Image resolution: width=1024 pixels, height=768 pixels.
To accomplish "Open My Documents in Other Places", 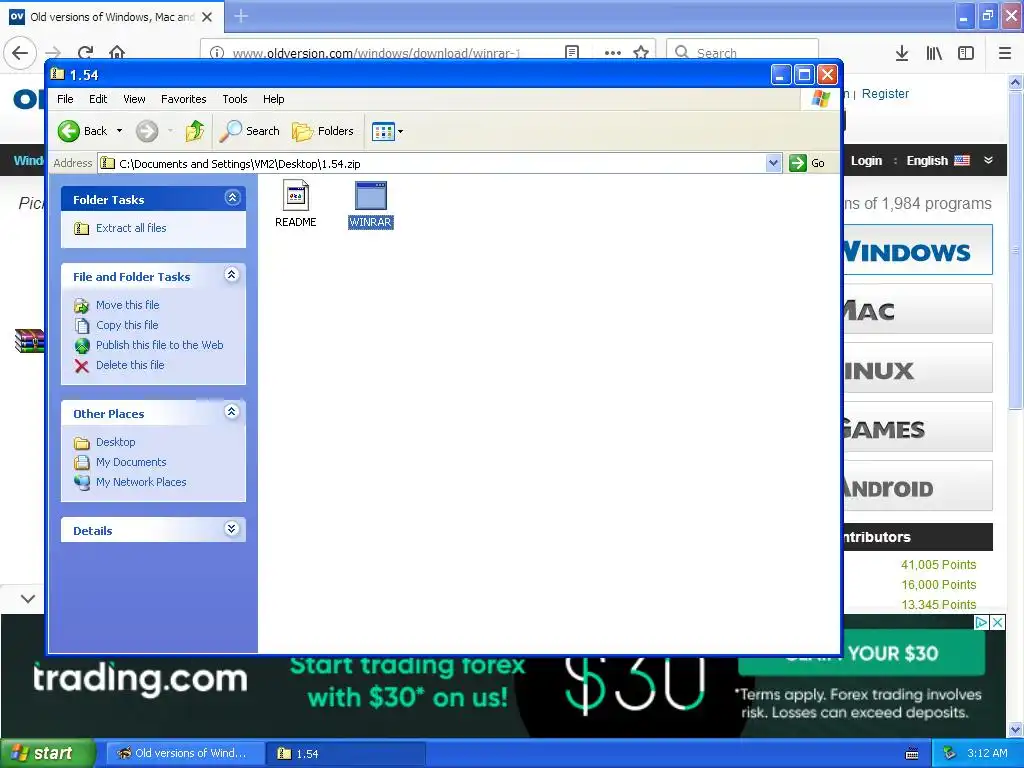I will click(131, 462).
